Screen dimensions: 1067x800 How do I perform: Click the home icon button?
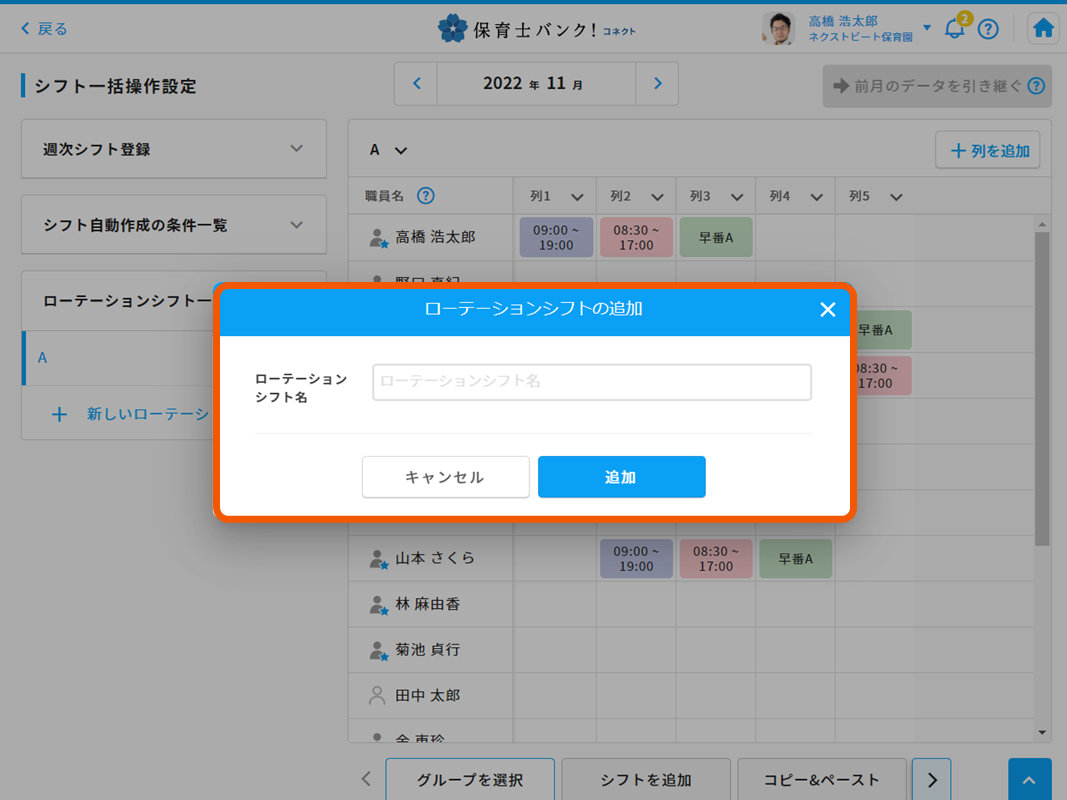pyautogui.click(x=1043, y=29)
